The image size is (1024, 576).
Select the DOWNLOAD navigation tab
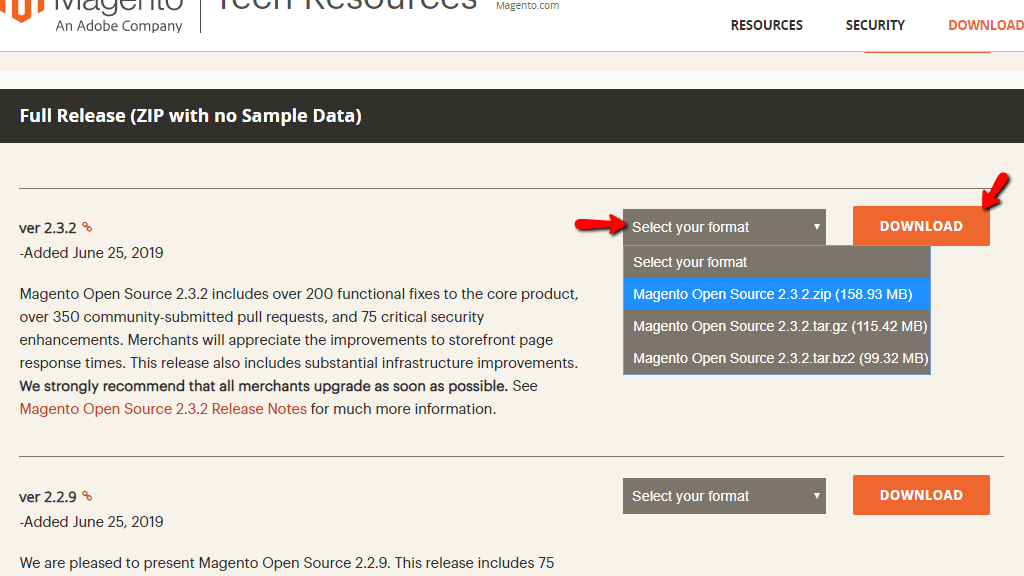click(986, 25)
